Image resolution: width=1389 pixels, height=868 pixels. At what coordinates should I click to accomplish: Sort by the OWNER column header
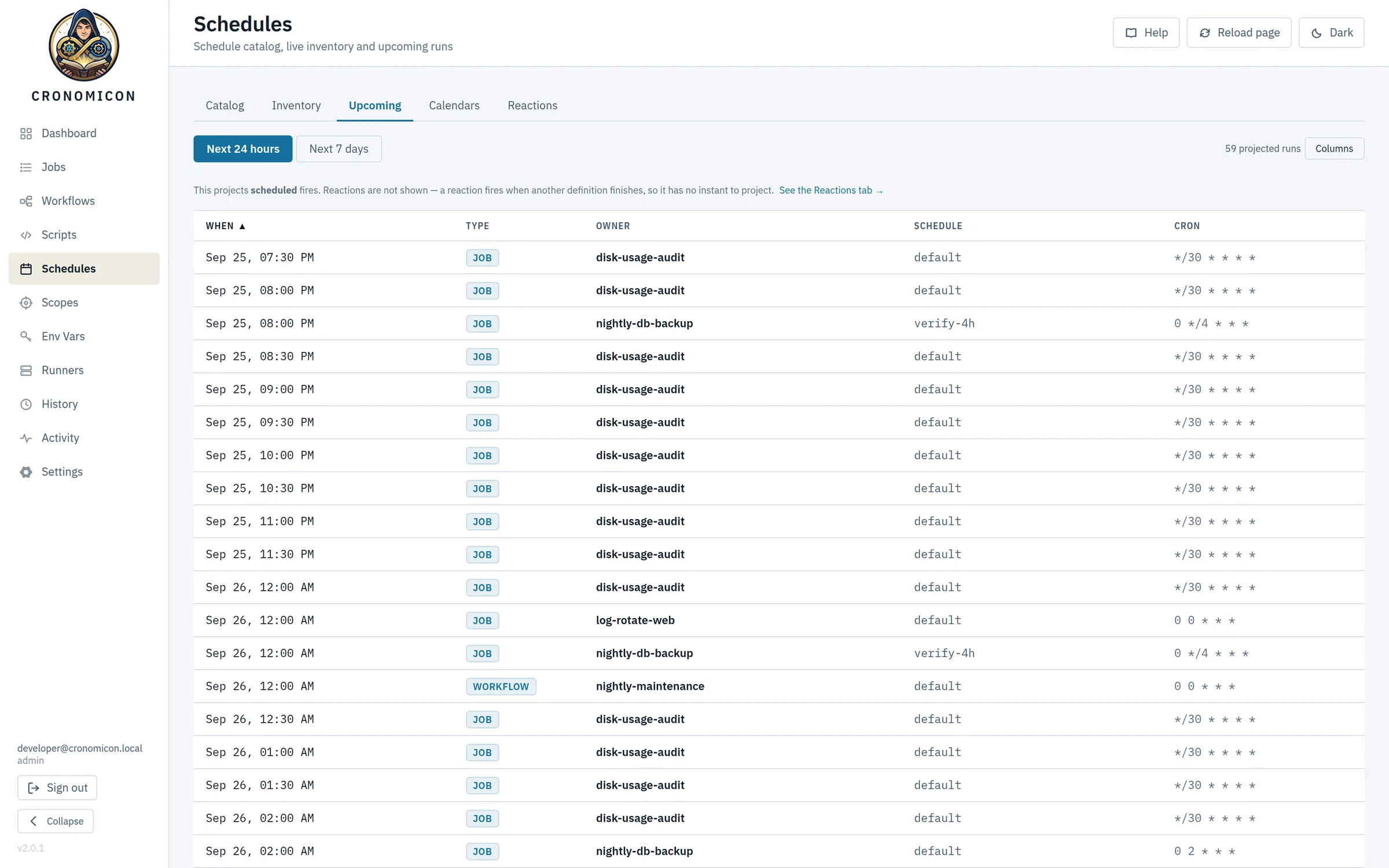tap(613, 226)
